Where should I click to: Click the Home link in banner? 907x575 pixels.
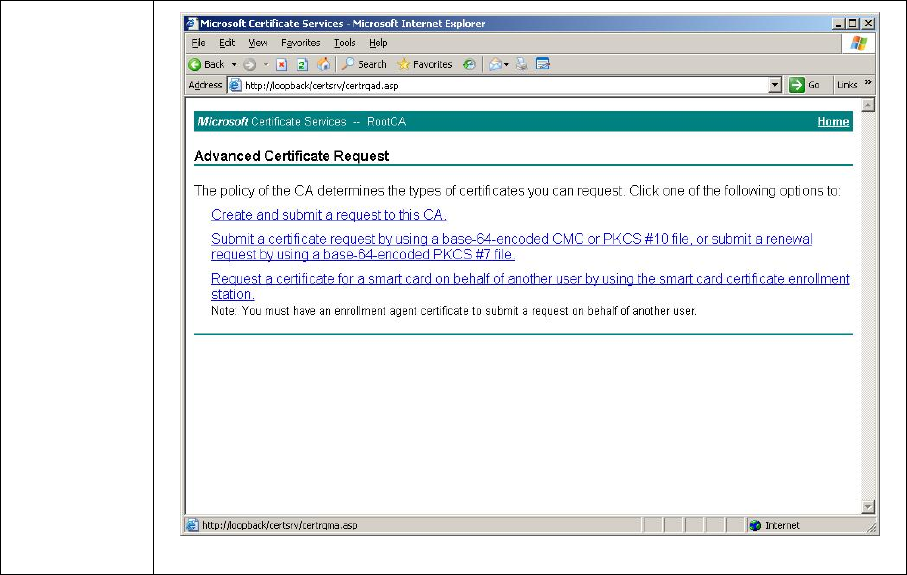(x=833, y=121)
